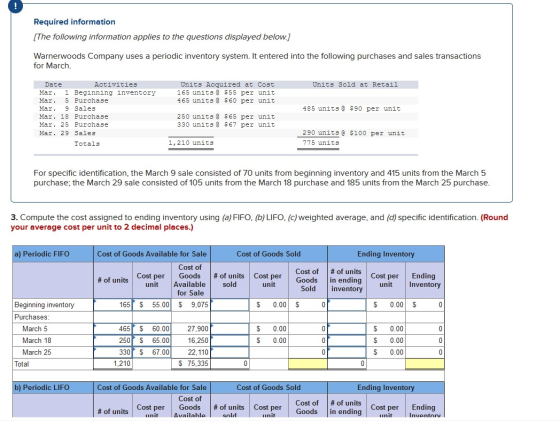Click March 18 cost per unit 65.00
Image resolution: width=560 pixels, height=421 pixels.
(x=152, y=340)
